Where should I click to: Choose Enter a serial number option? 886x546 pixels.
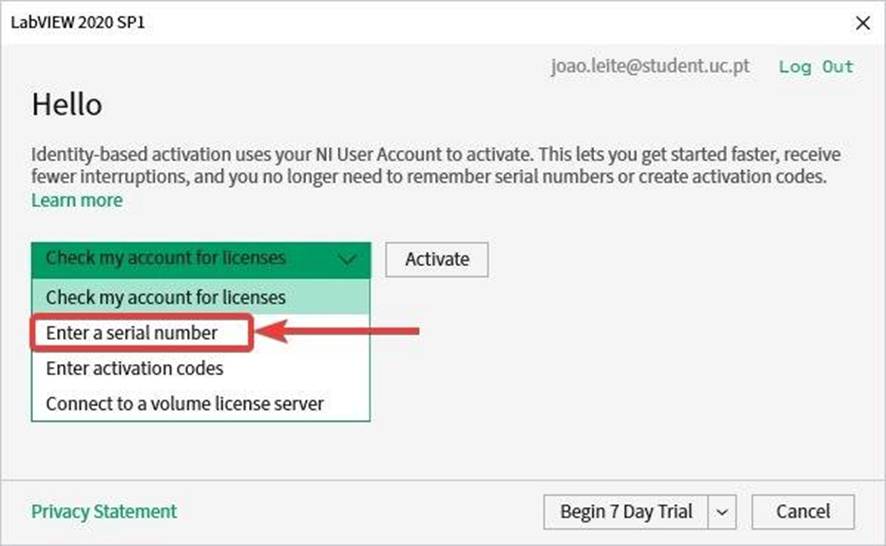(132, 333)
